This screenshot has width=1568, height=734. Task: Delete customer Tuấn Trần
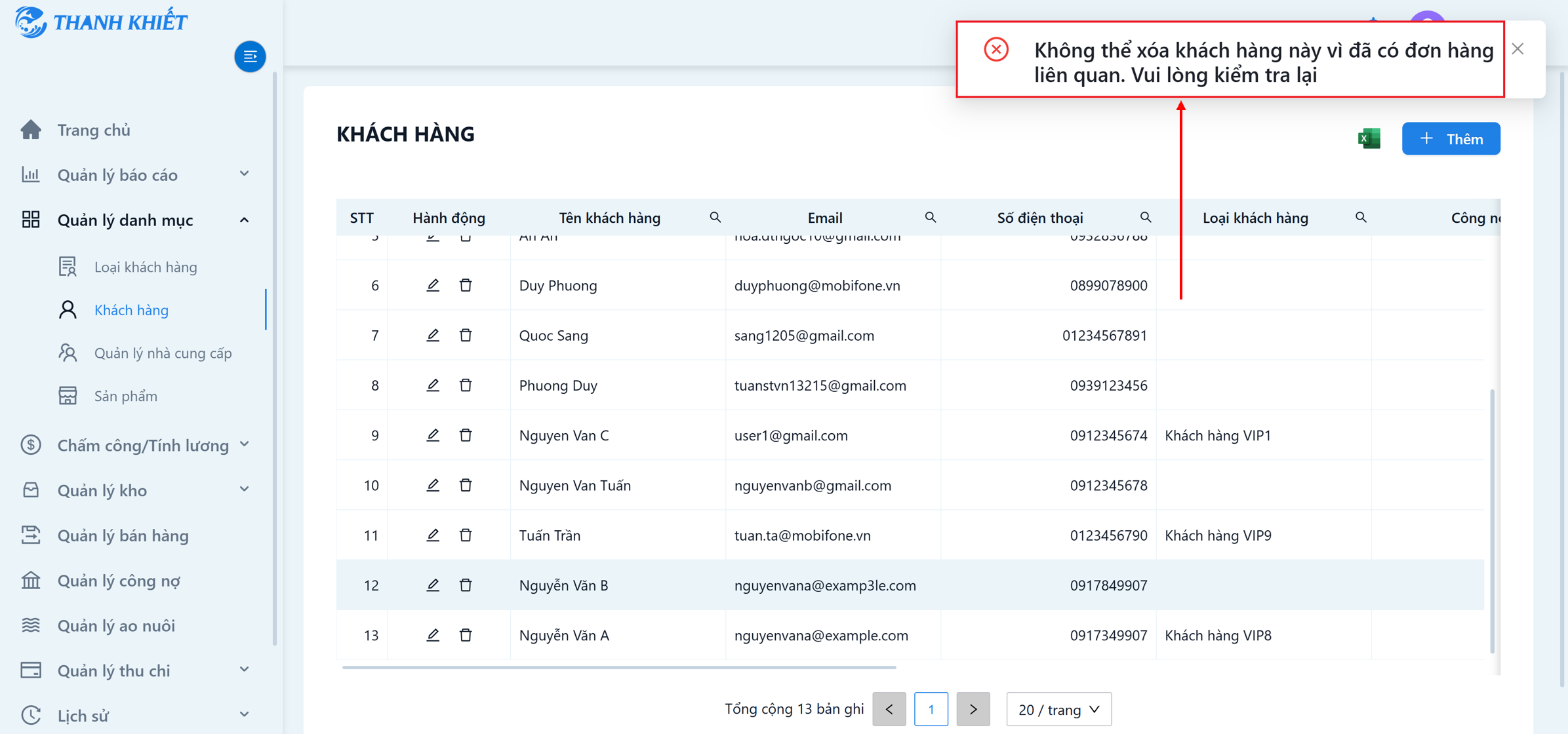pos(466,535)
